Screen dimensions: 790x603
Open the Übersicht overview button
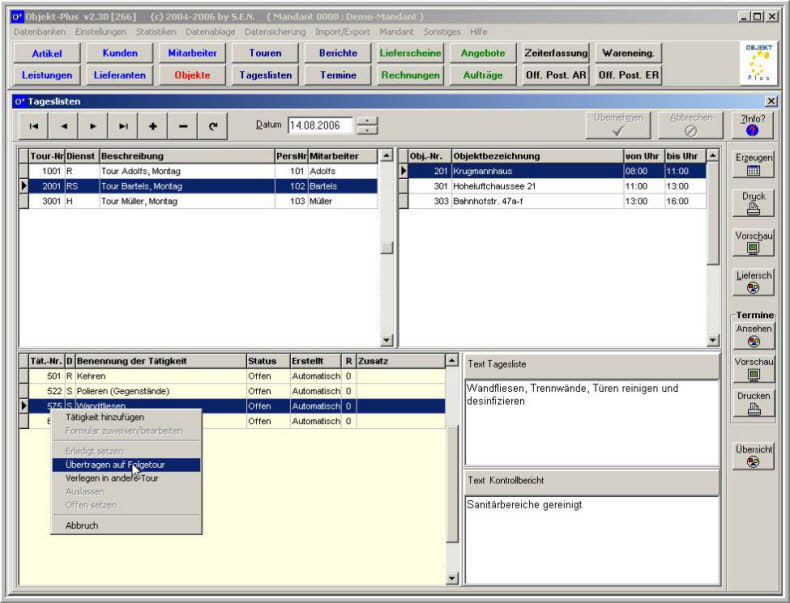coord(753,455)
